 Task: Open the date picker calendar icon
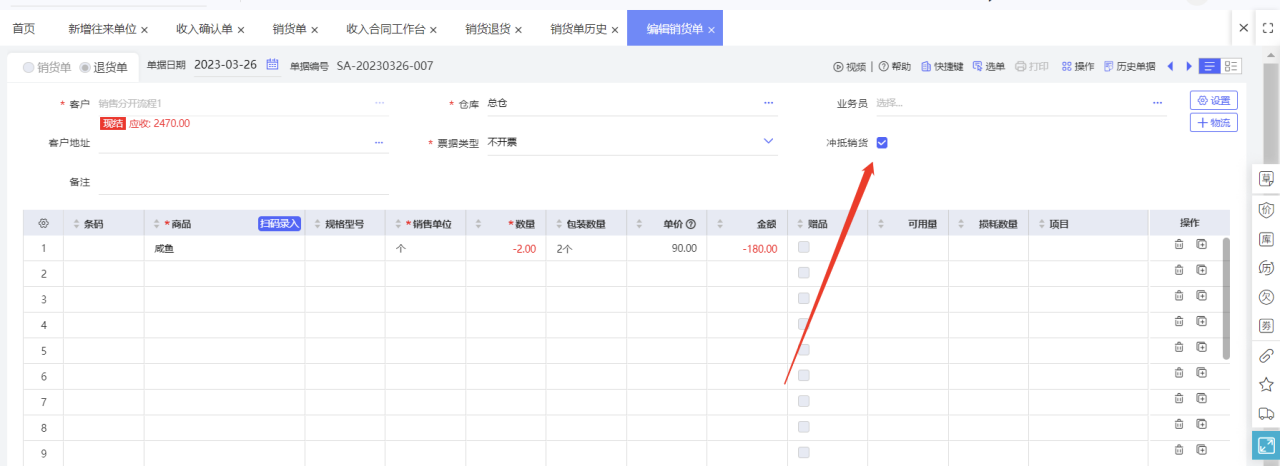pyautogui.click(x=272, y=65)
